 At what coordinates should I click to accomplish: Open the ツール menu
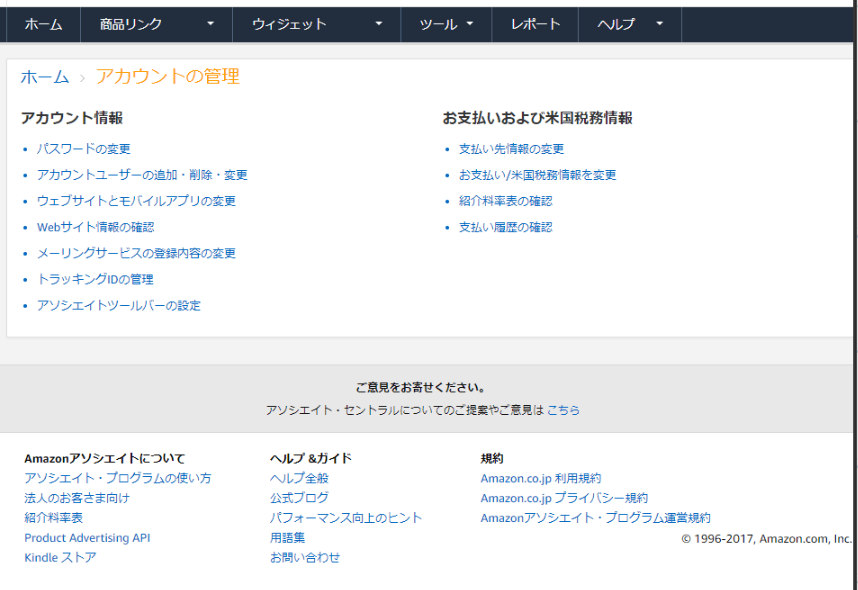click(438, 25)
